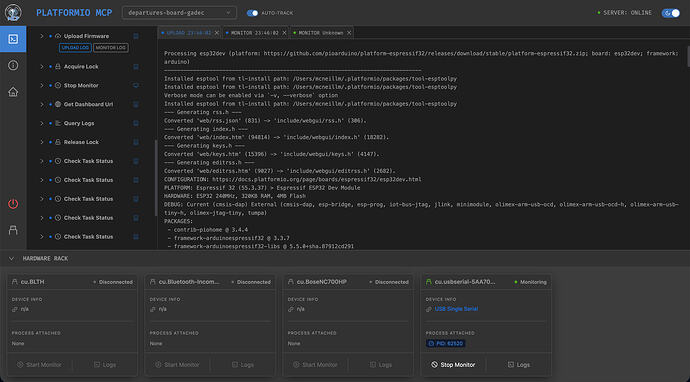Toggle the AUTO-TRACK switch
The height and width of the screenshot is (382, 690).
pos(253,13)
